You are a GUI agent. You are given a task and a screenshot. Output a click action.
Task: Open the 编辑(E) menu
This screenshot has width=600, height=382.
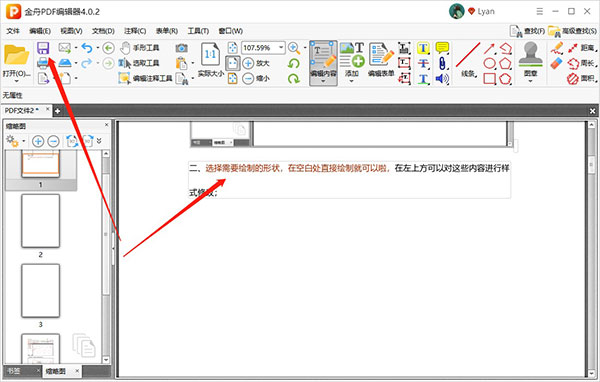tap(40, 31)
